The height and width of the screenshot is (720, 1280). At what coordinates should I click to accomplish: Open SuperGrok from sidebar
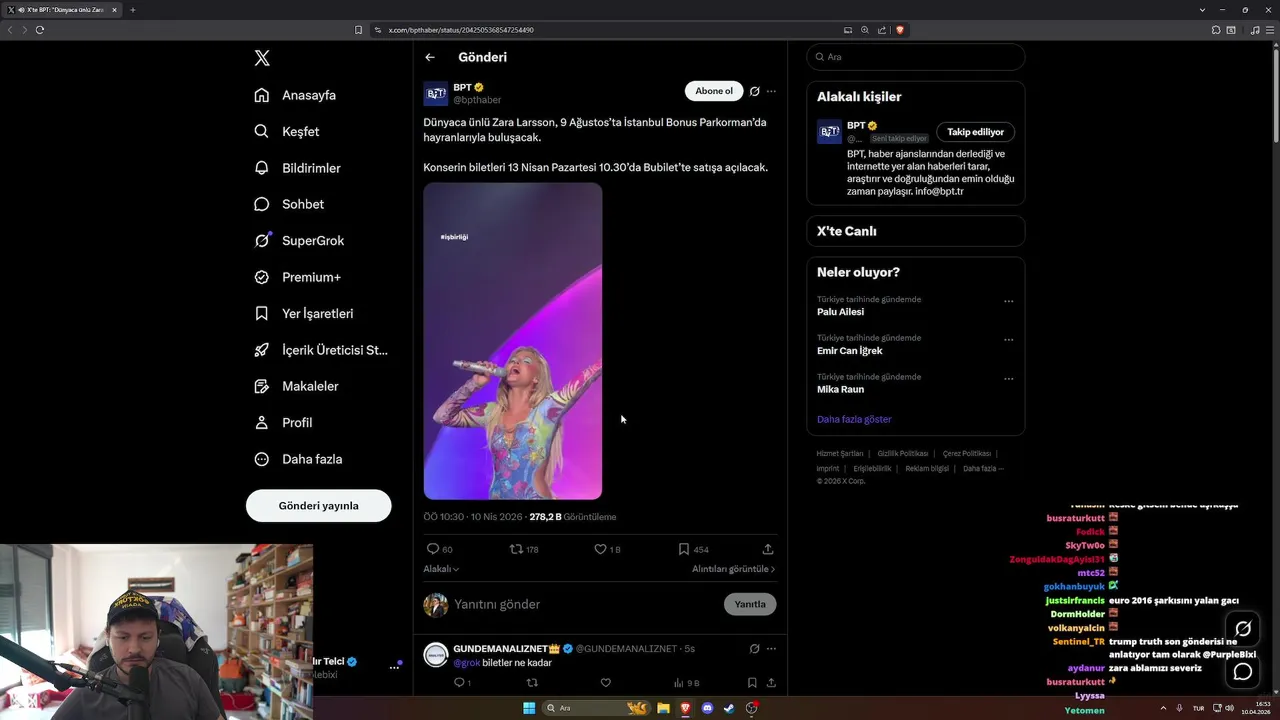point(299,241)
